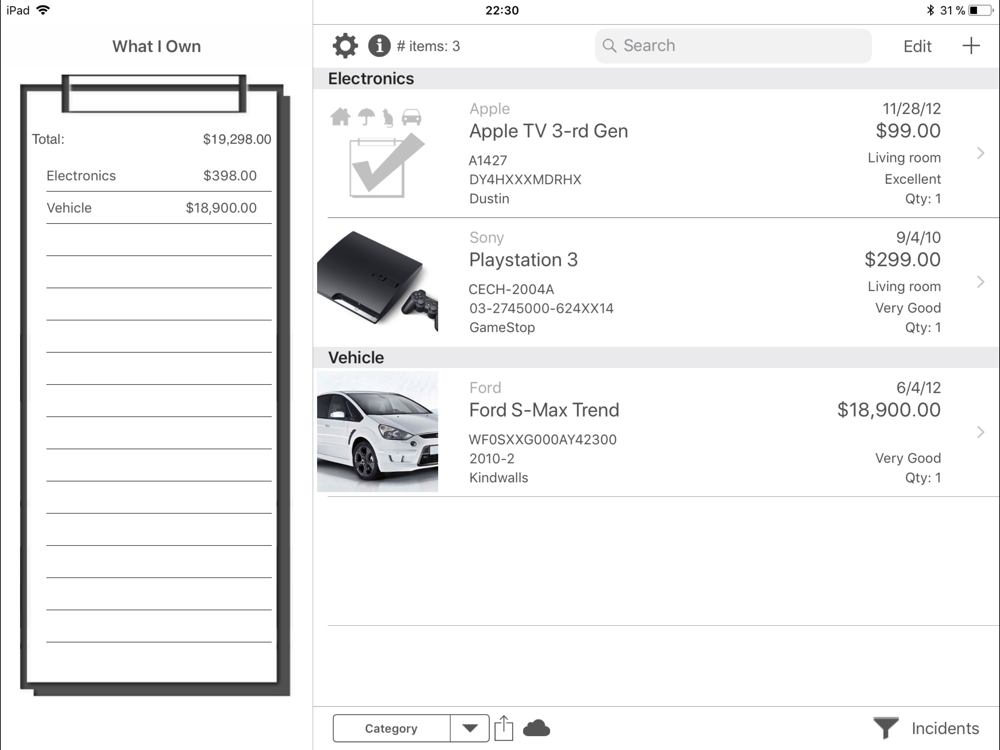
Task: Select the 'Ford S-Max Trend' title
Action: [x=544, y=409]
